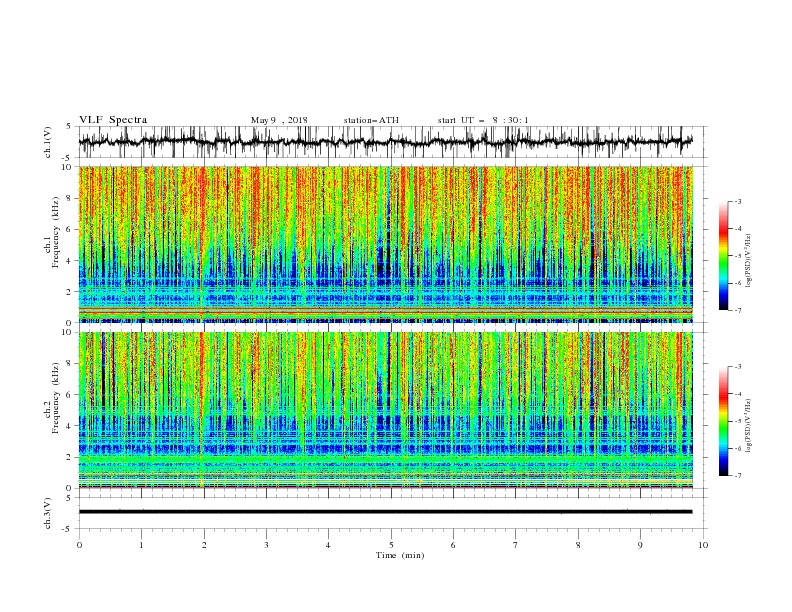Viewport: 792px width, 612px height.
Task: Click the "7" minute tick label
Action: pos(516,545)
